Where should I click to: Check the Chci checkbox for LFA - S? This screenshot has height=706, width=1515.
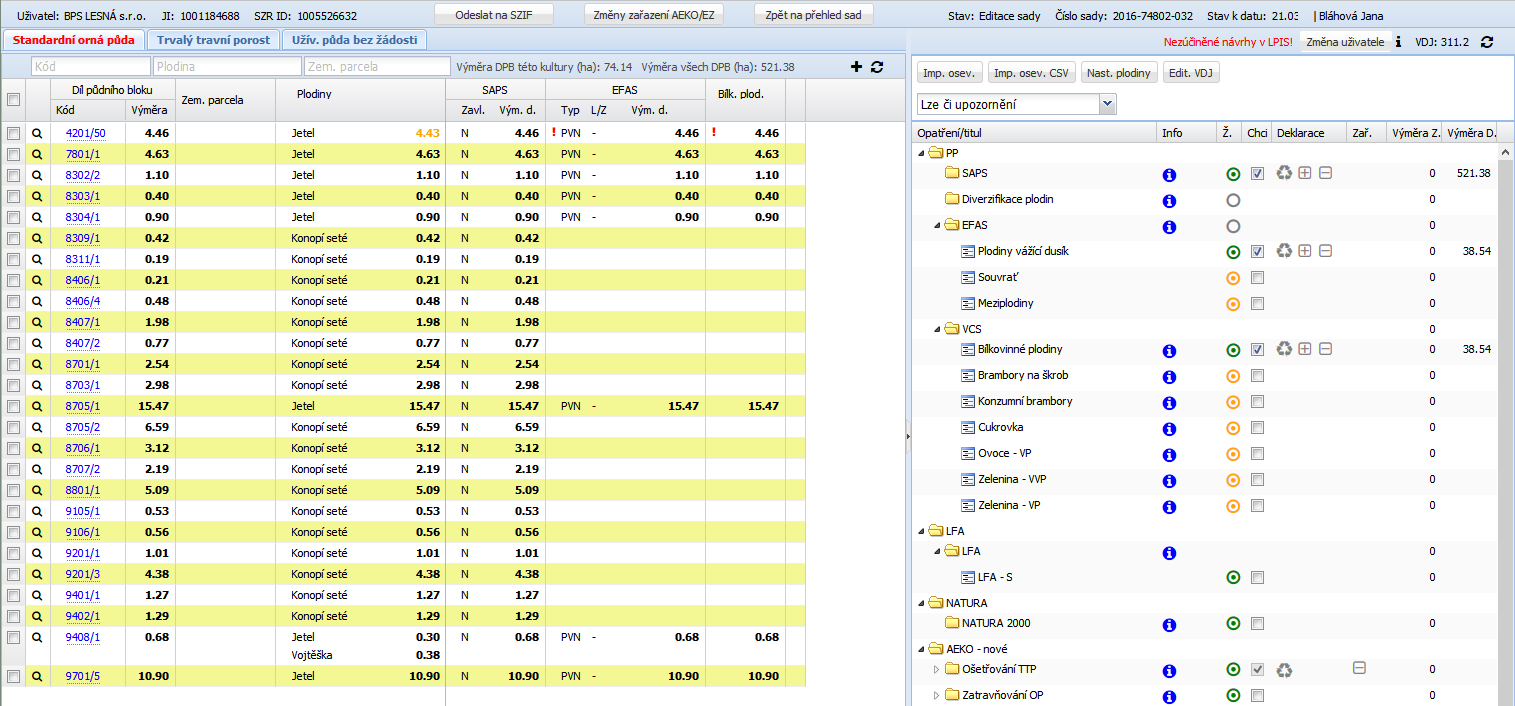(1257, 578)
